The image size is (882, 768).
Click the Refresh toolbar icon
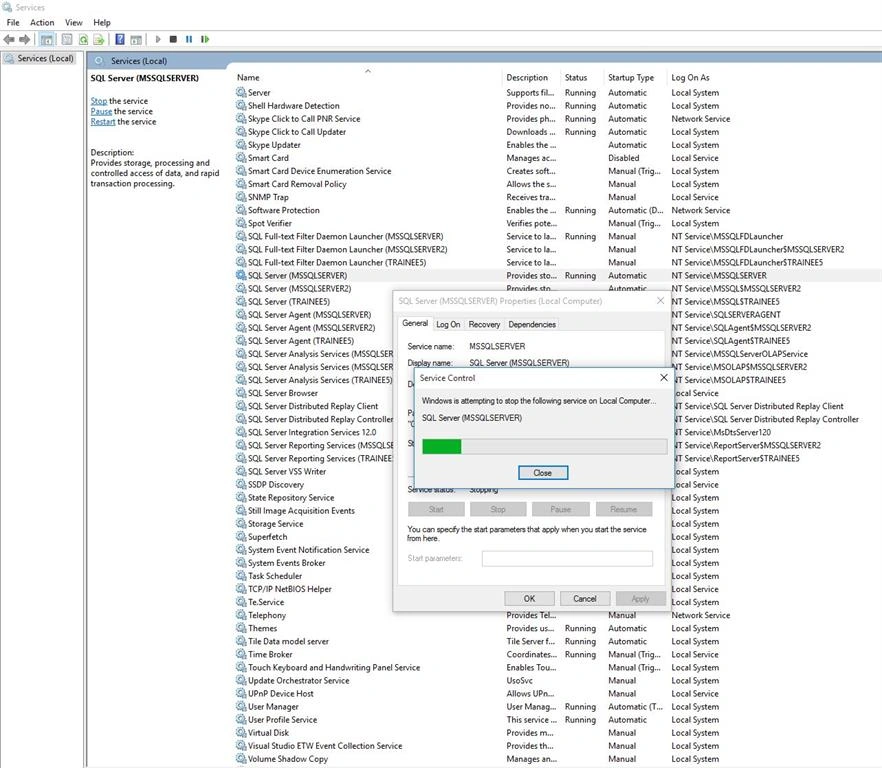[83, 39]
